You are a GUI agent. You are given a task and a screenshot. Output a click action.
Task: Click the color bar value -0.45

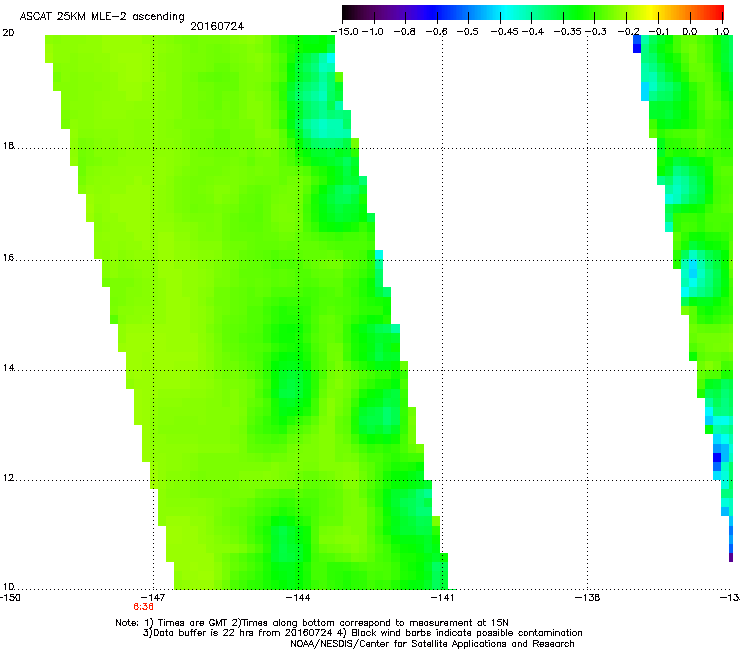[x=504, y=32]
